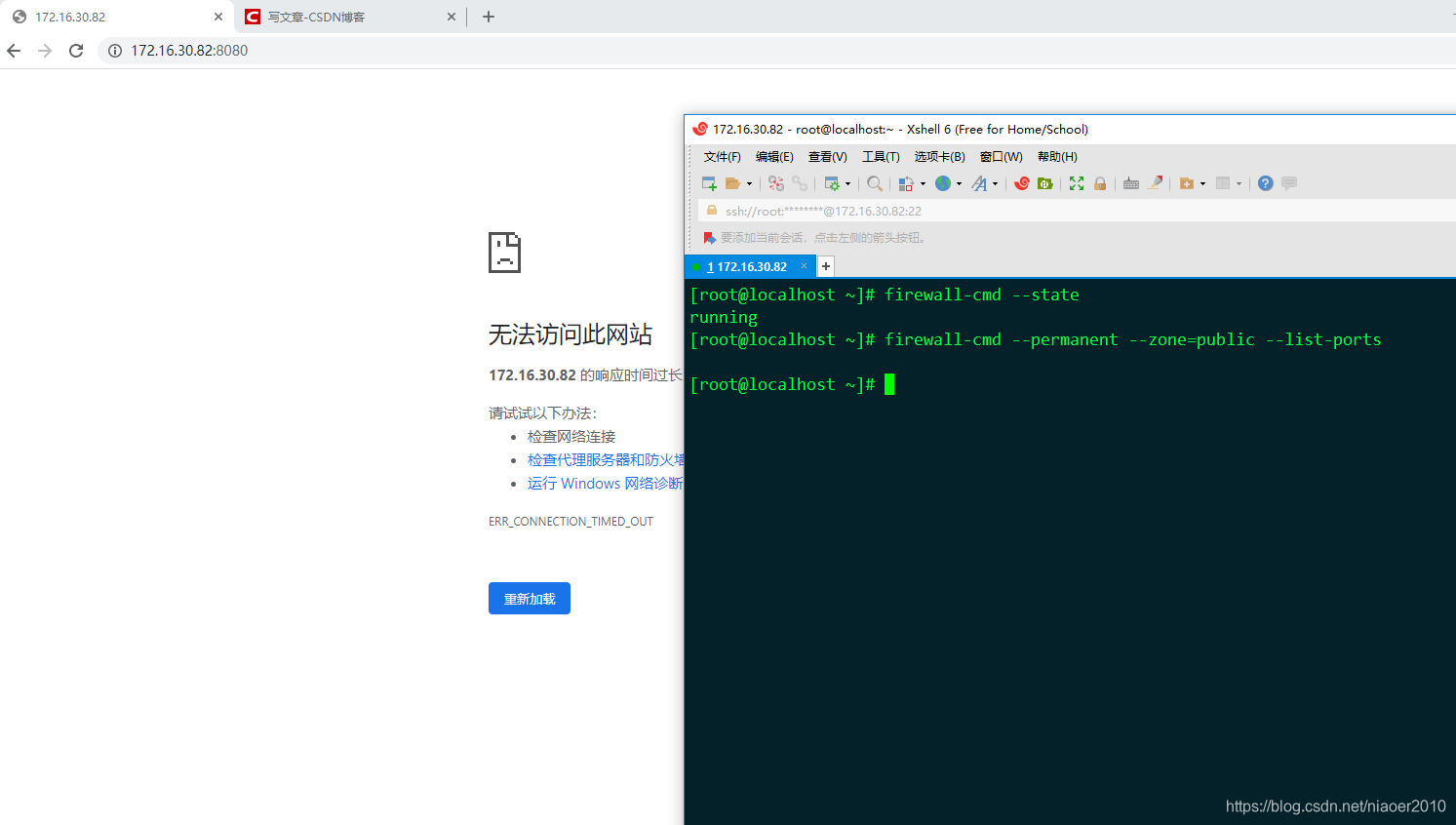Open the 编辑(E) menu
This screenshot has width=1456, height=825.
(774, 157)
